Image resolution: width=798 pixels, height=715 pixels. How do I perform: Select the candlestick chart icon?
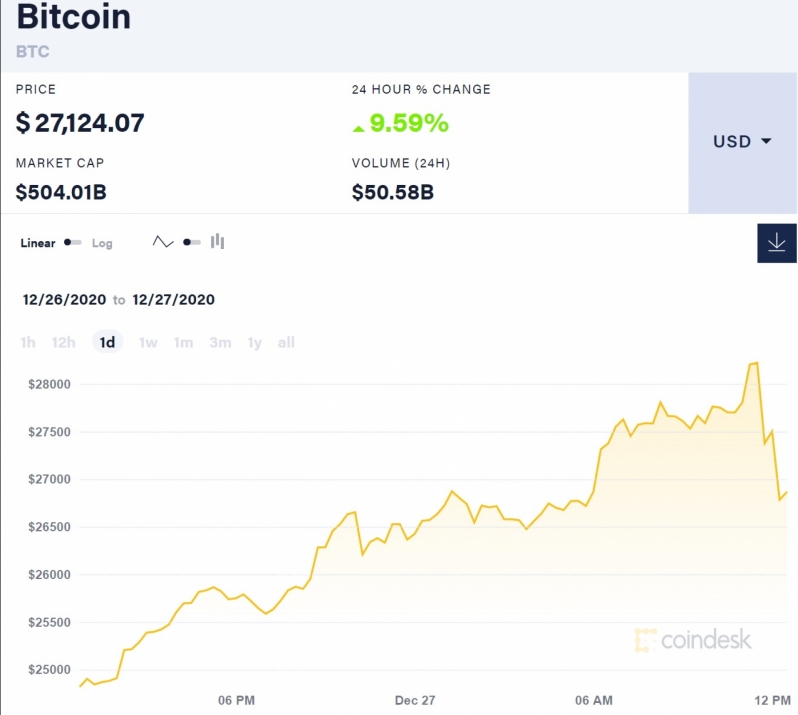pyautogui.click(x=217, y=241)
